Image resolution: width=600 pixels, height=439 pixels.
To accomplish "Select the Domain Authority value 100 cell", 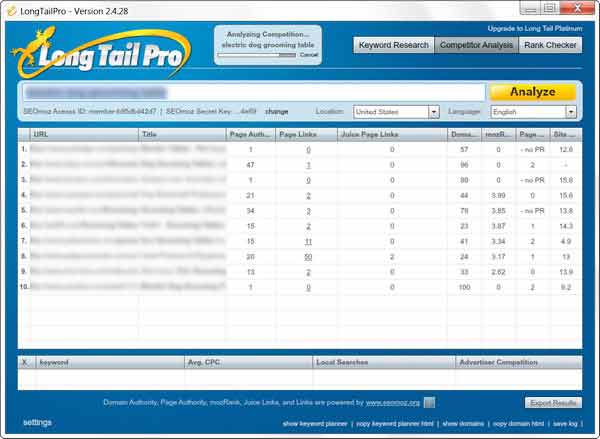I will click(464, 287).
